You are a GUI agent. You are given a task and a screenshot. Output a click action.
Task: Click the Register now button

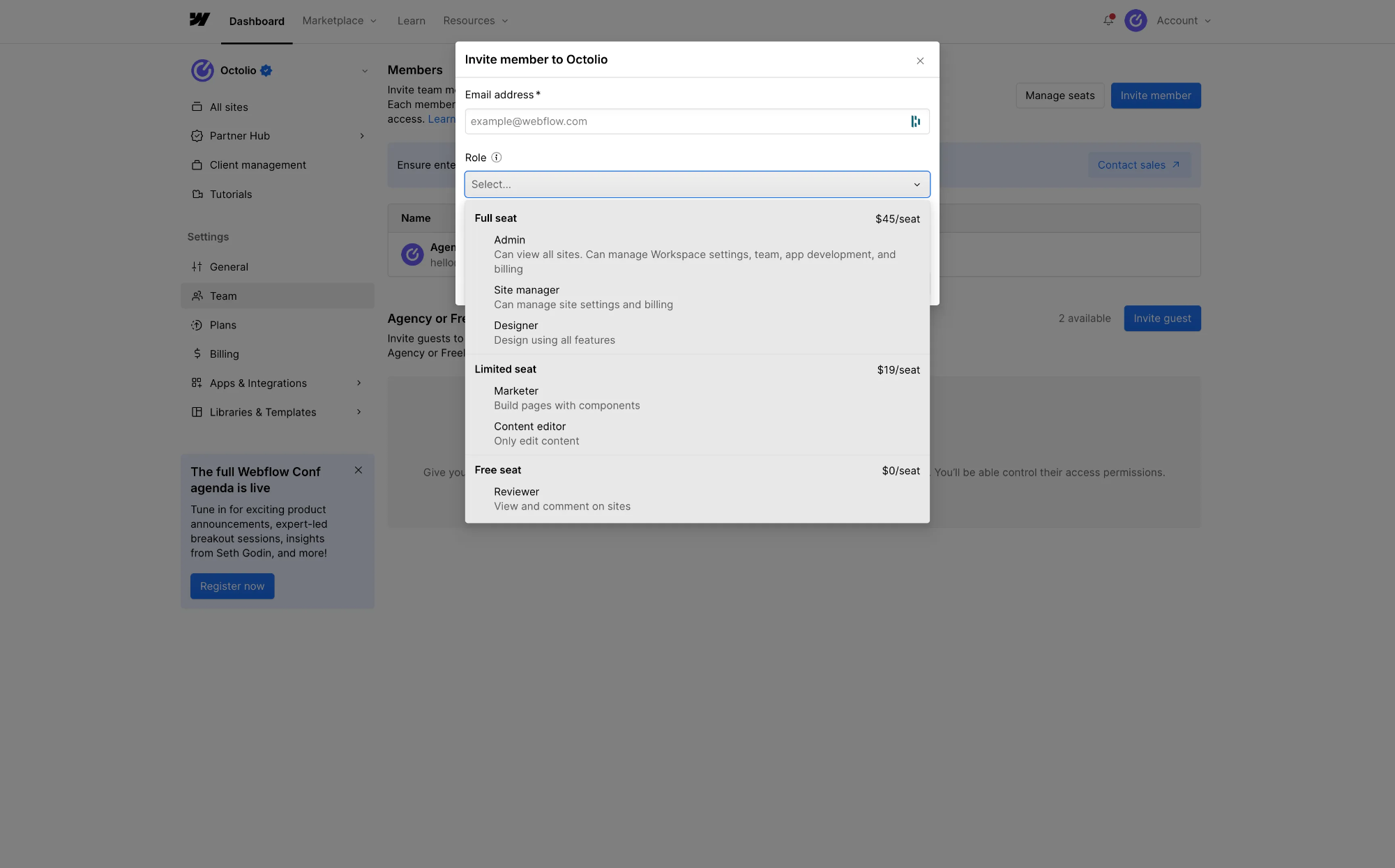(x=232, y=586)
